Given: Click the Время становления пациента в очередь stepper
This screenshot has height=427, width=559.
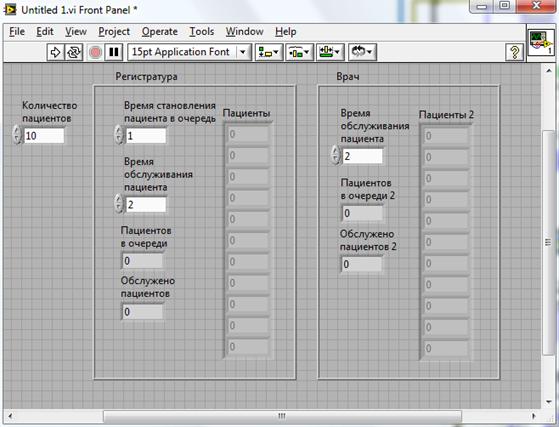Looking at the screenshot, I should coord(119,135).
